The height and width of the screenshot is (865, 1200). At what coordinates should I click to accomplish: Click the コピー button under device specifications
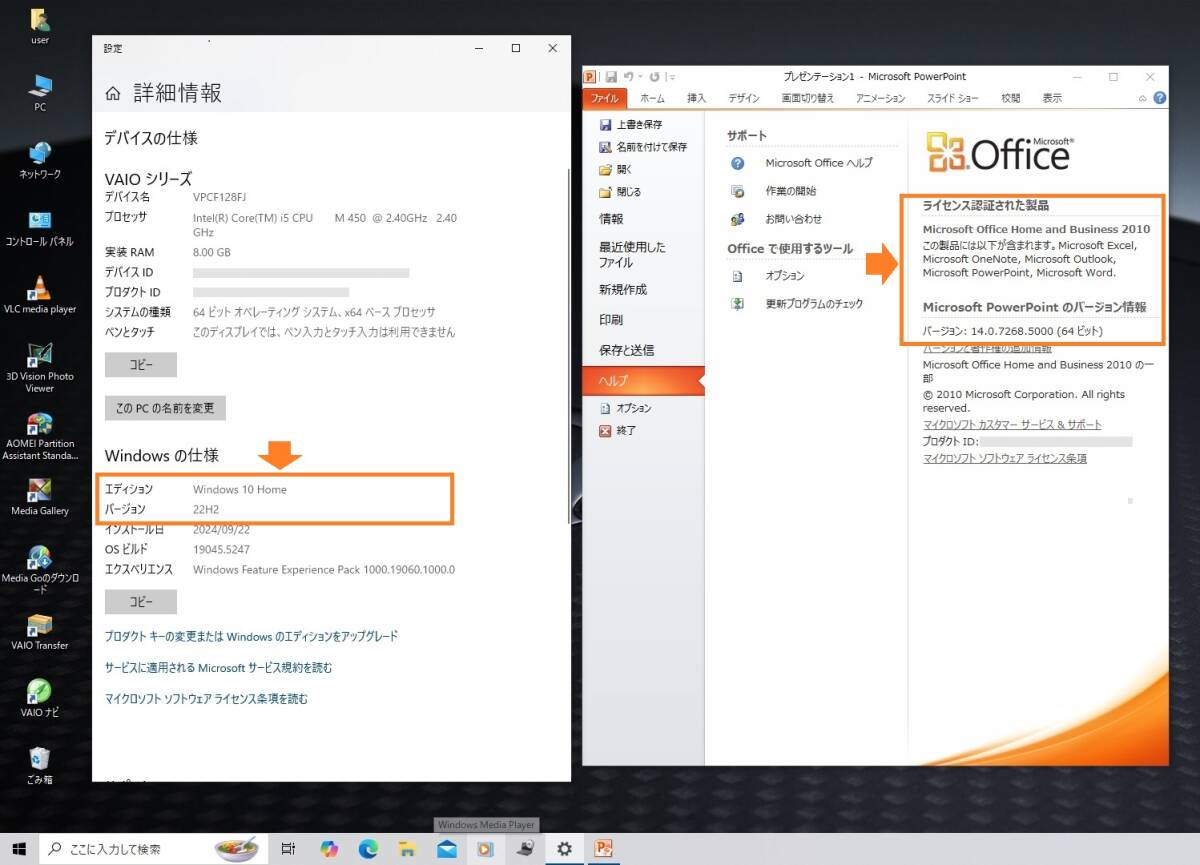(141, 365)
